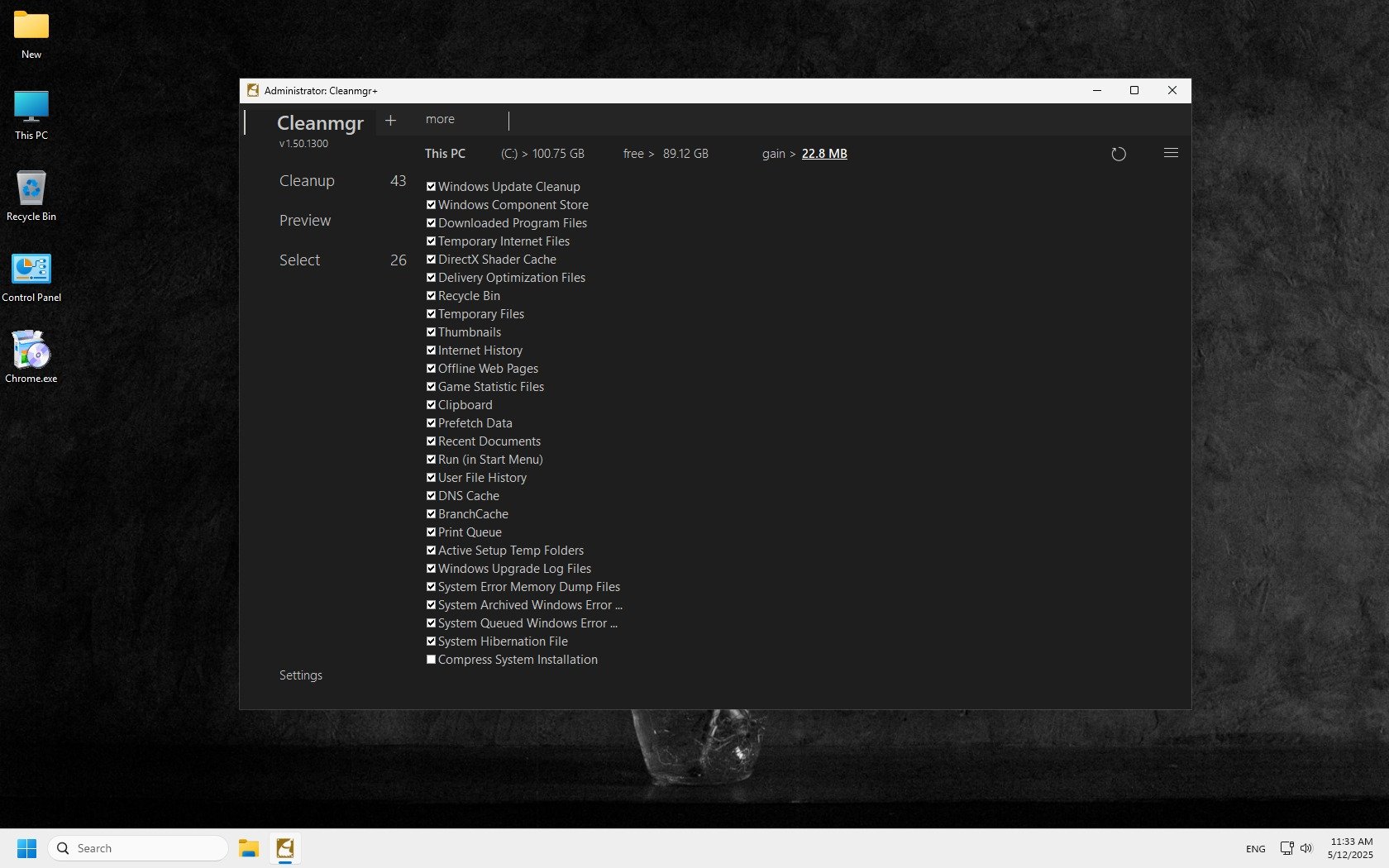Click Preview in the sidebar

305,221
